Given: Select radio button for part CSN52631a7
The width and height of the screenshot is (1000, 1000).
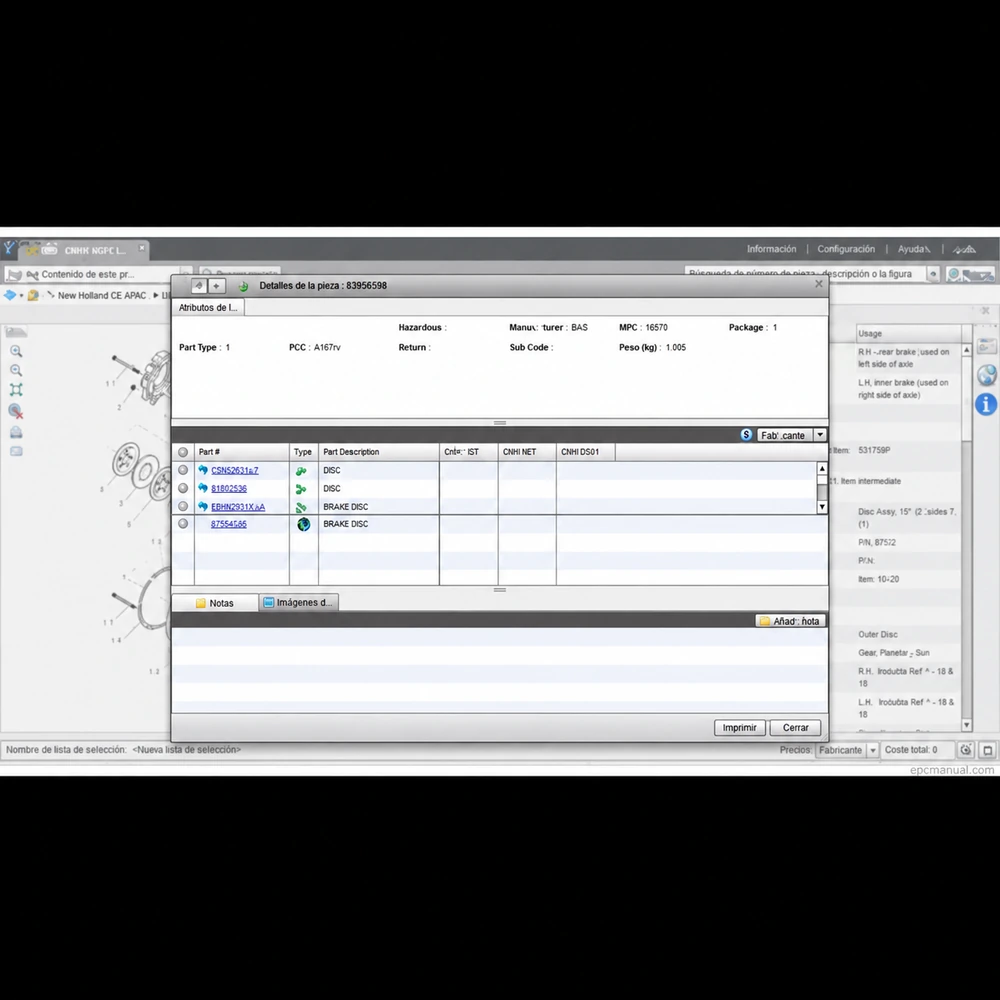Looking at the screenshot, I should (x=183, y=470).
